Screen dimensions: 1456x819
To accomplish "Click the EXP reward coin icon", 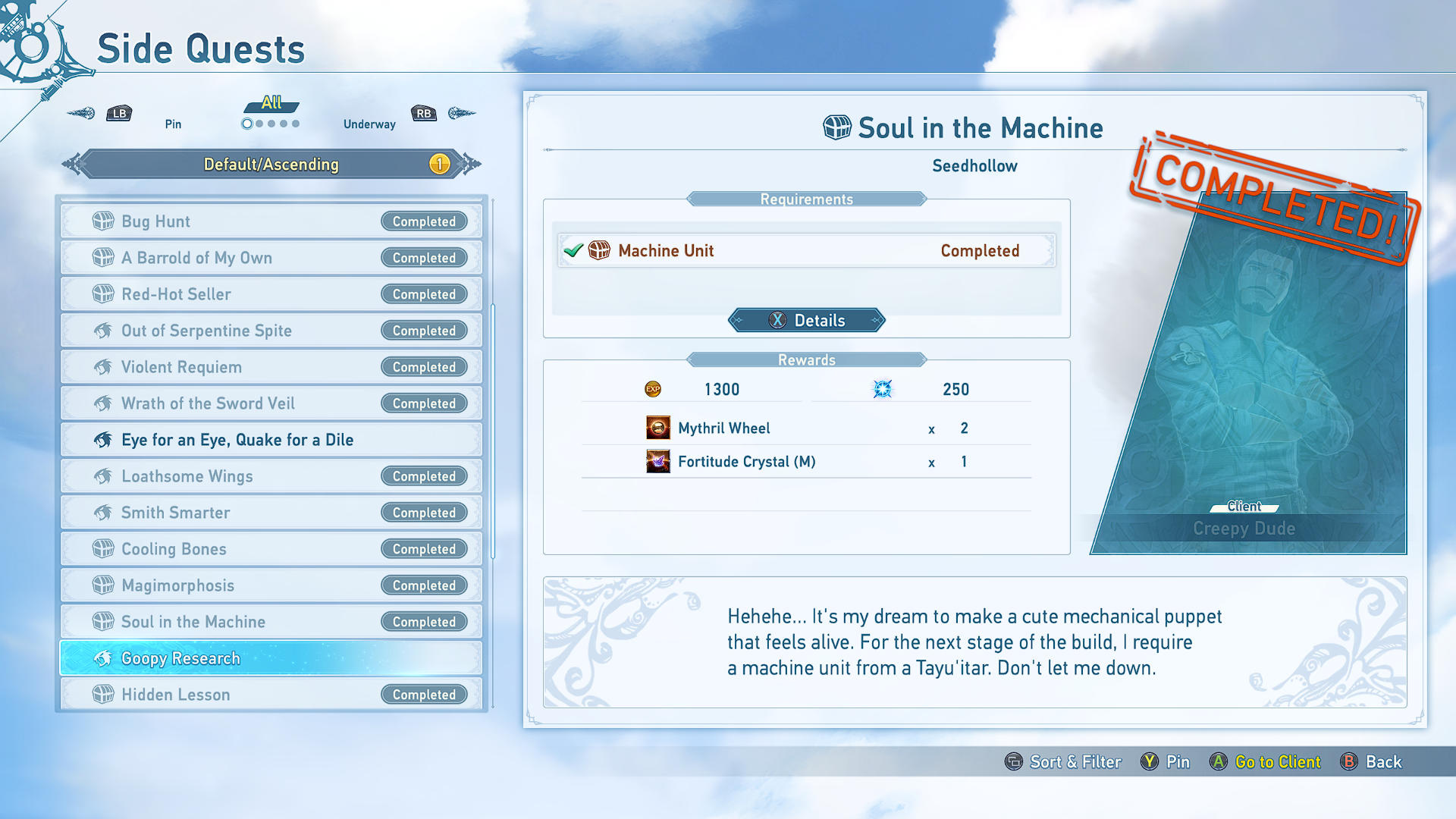I will (x=652, y=389).
